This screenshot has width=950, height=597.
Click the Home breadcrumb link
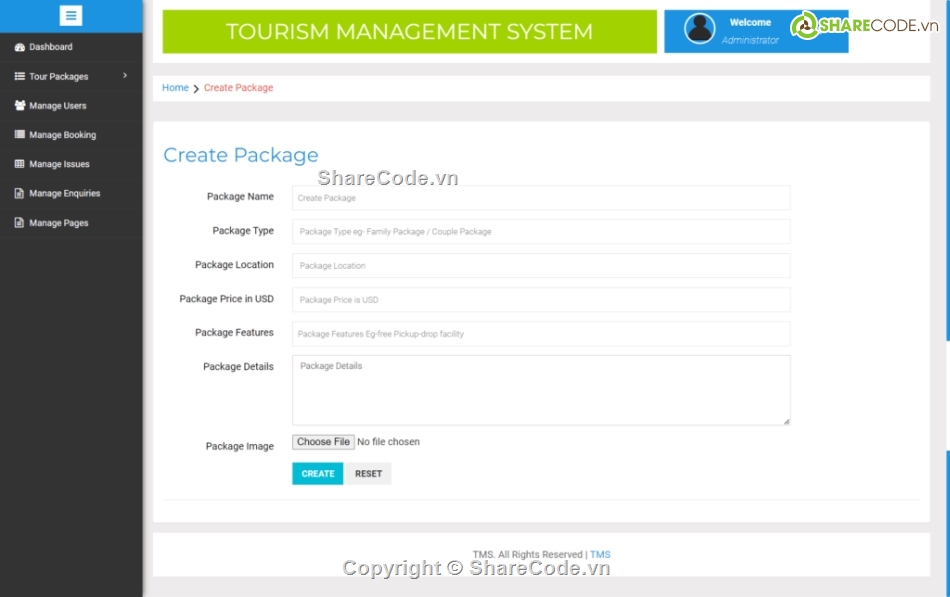[x=175, y=88]
